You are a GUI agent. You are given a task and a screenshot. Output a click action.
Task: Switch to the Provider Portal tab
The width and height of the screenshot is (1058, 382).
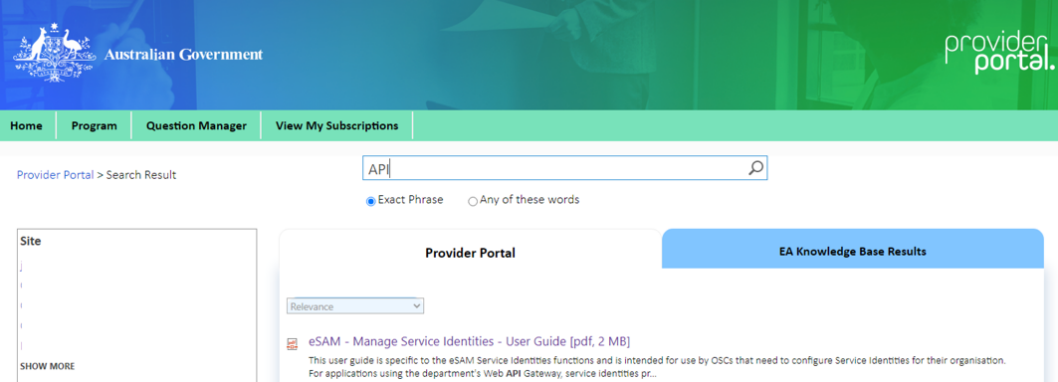pos(470,253)
